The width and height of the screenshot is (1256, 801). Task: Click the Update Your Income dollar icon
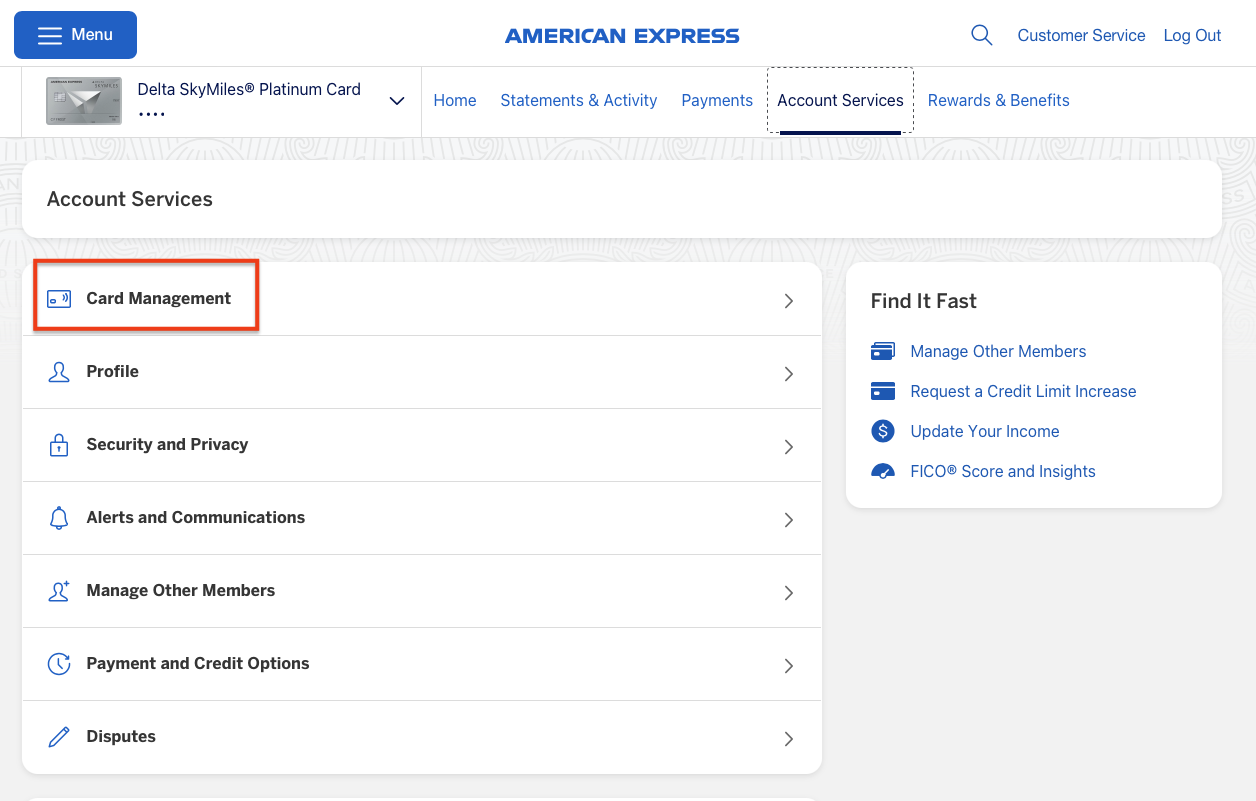point(882,431)
